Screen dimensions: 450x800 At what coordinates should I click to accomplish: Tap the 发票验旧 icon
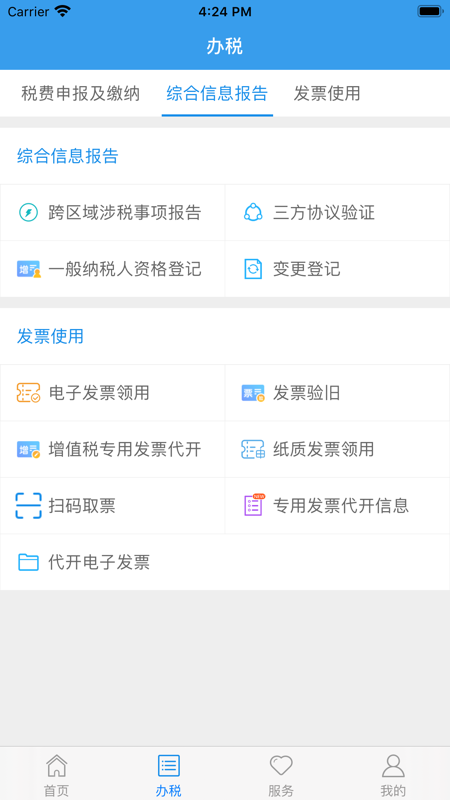(253, 393)
